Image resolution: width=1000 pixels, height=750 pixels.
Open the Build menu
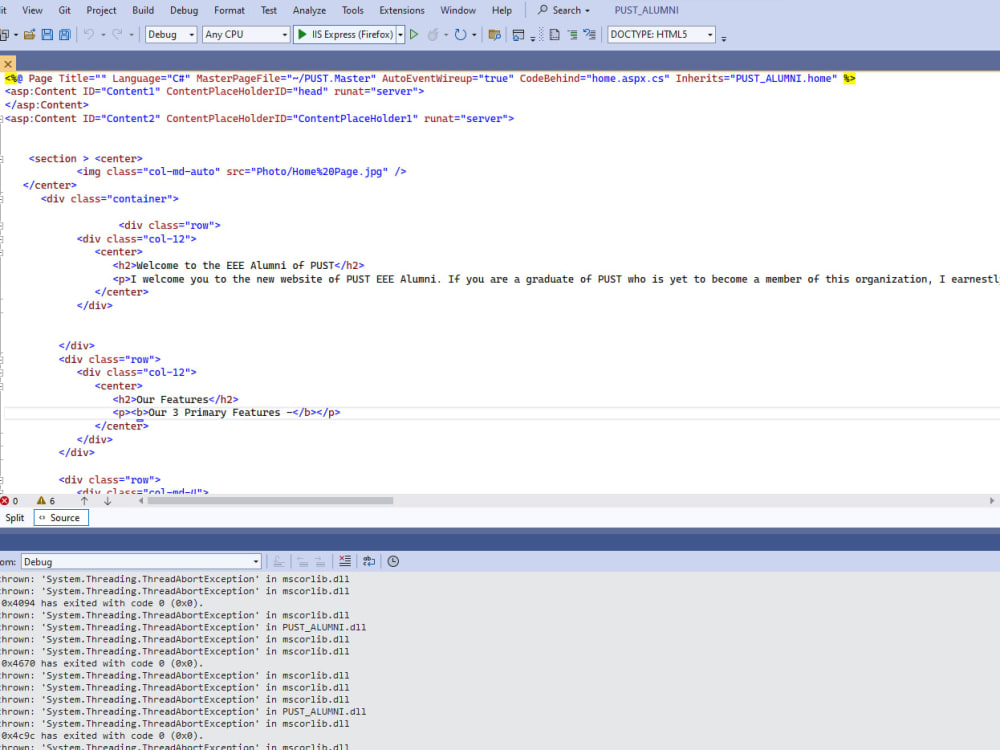click(143, 10)
